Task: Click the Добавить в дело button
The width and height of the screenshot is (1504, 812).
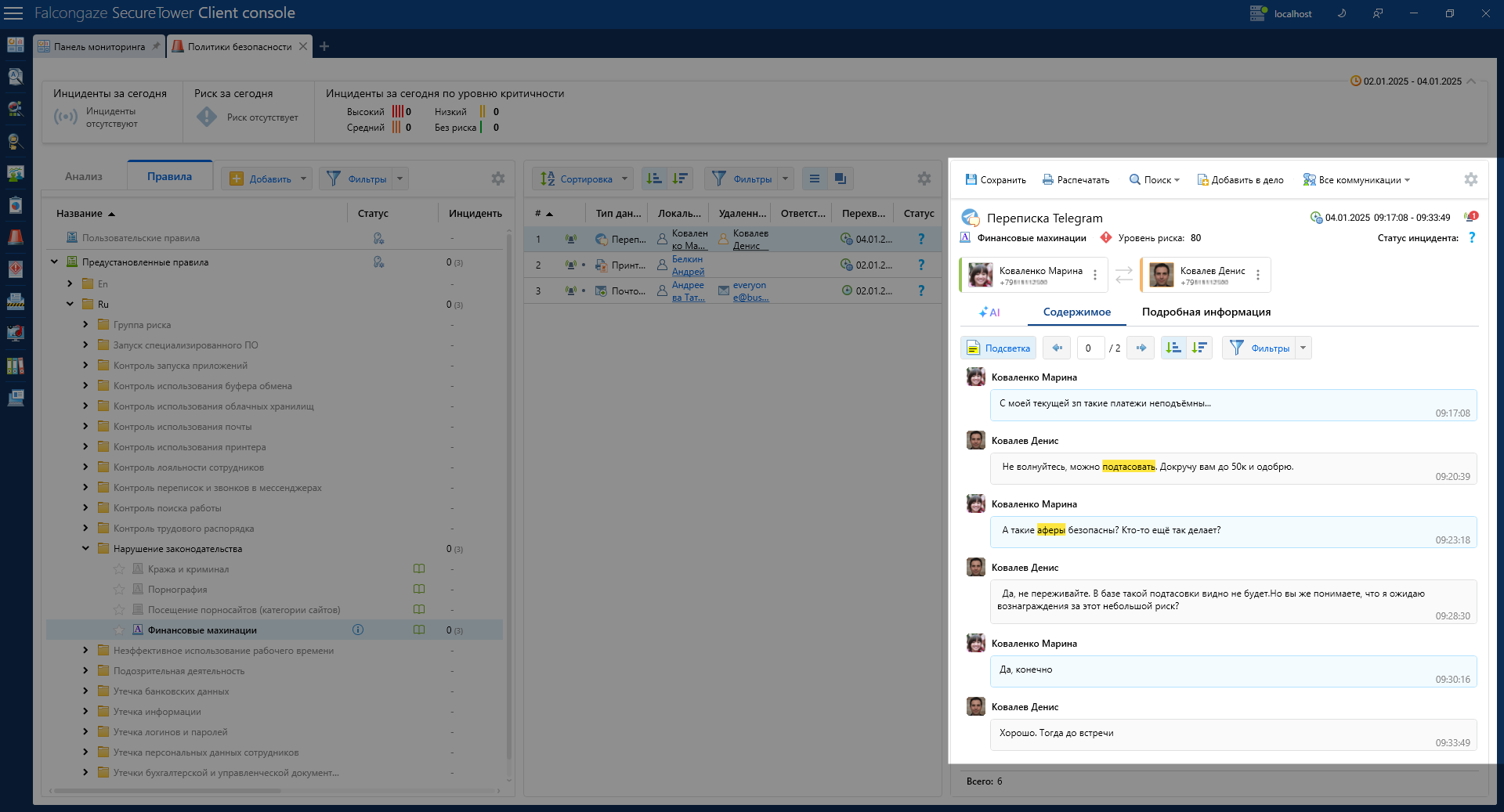Action: coord(1240,180)
